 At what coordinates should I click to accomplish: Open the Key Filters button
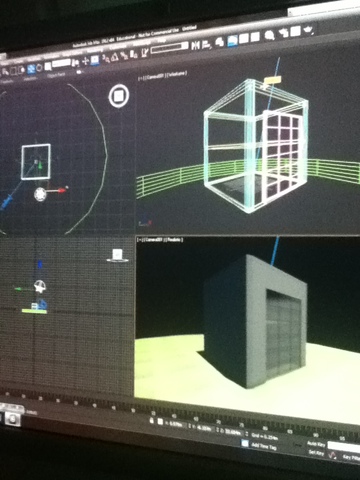click(x=351, y=457)
